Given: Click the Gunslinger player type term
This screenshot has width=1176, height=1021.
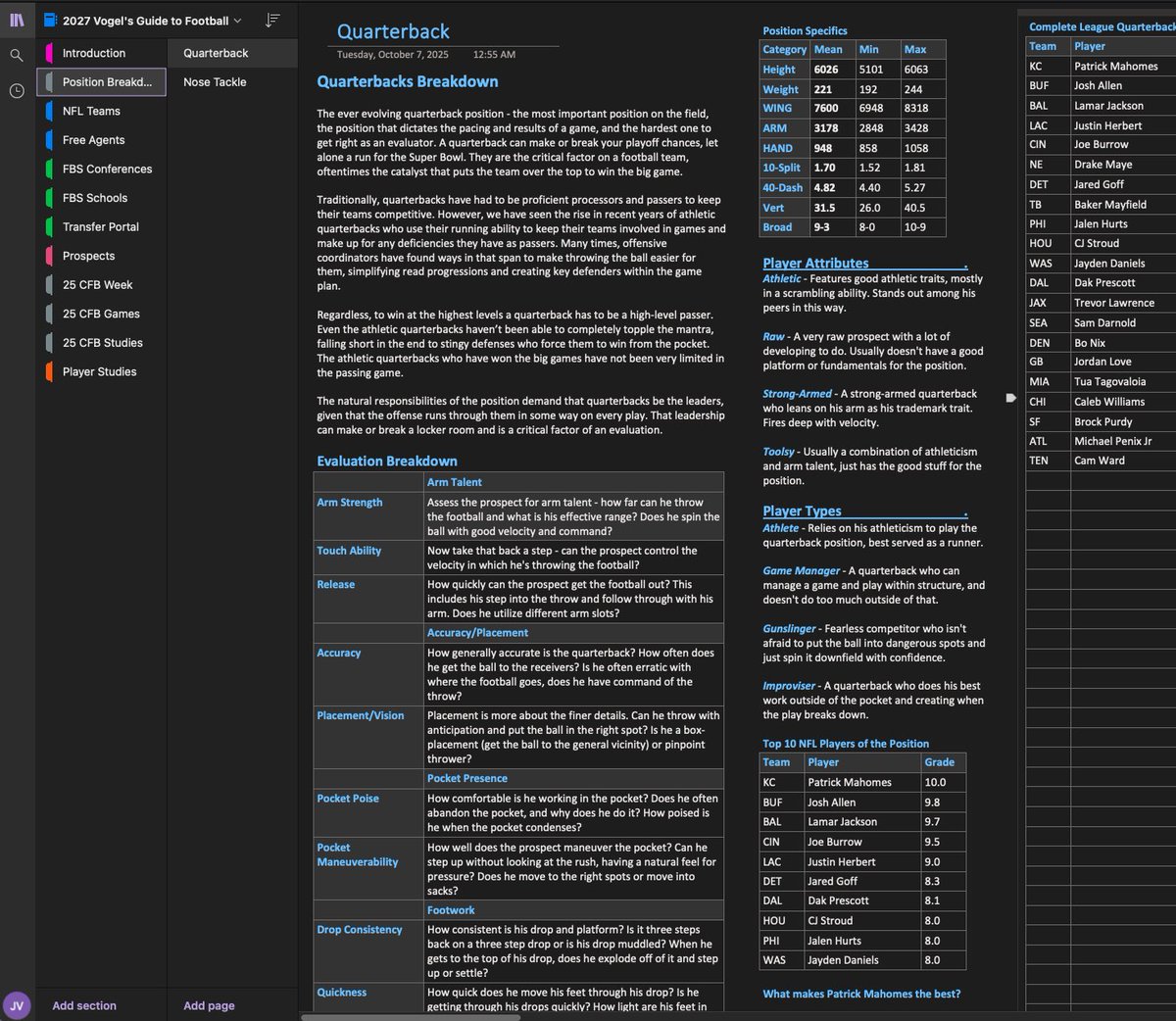Looking at the screenshot, I should tap(790, 629).
